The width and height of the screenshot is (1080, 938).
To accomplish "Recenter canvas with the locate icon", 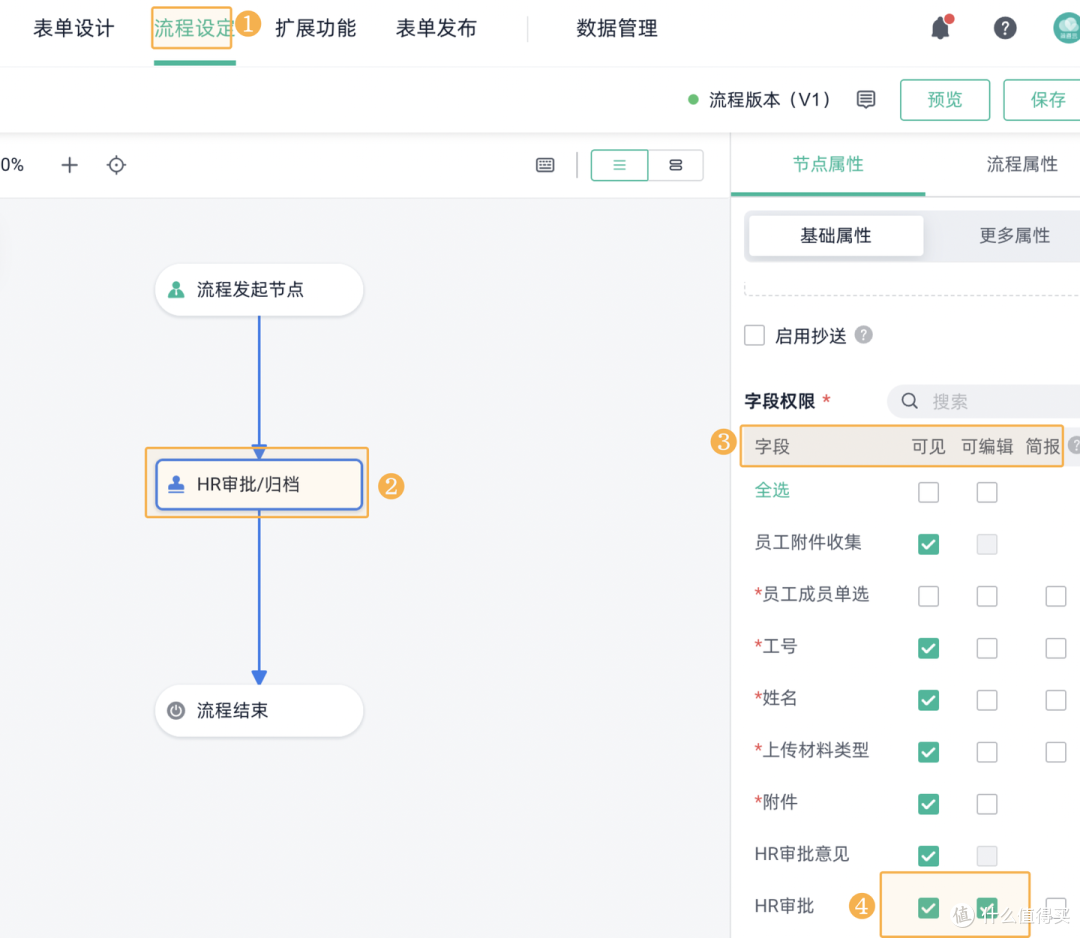I will coord(116,165).
